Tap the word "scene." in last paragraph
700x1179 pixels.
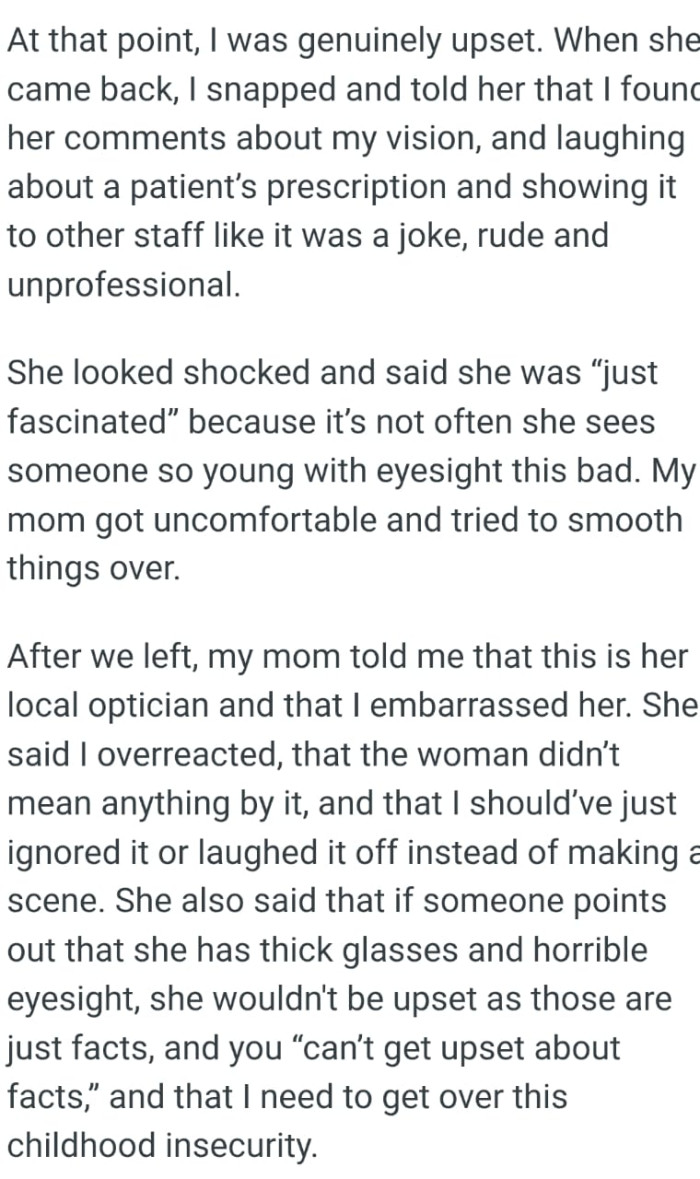56,902
